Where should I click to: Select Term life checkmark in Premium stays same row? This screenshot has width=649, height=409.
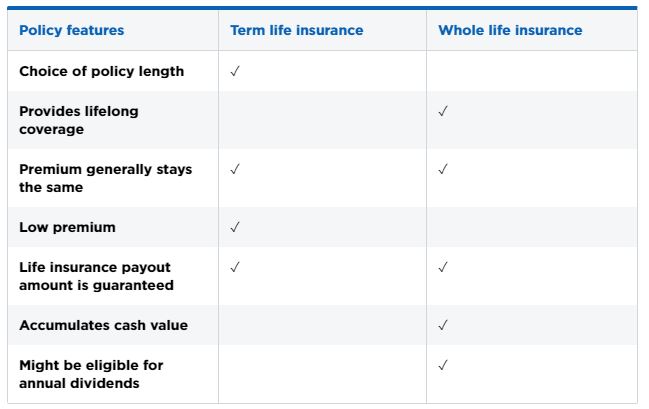234,169
